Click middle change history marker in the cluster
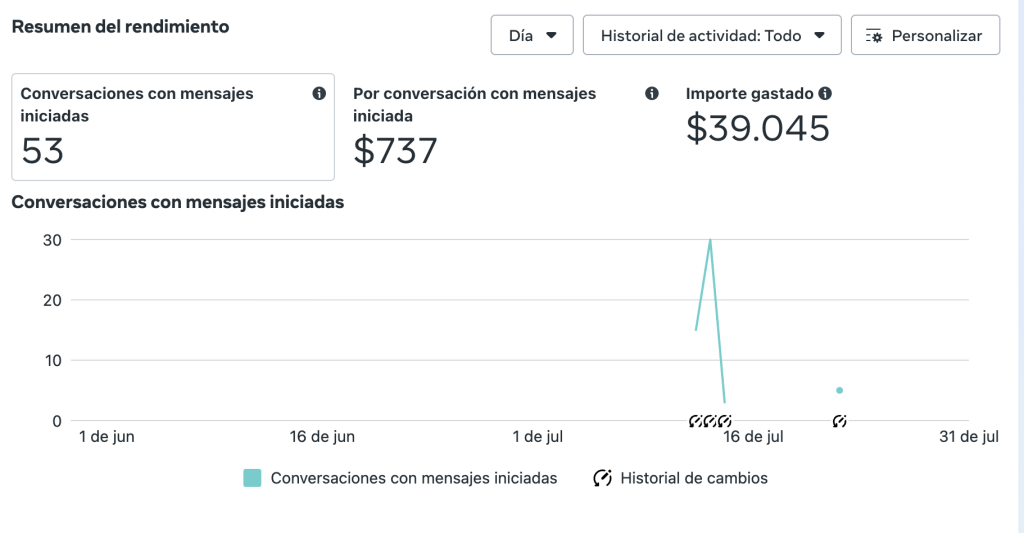Viewport: 1024px width, 533px height. [711, 421]
